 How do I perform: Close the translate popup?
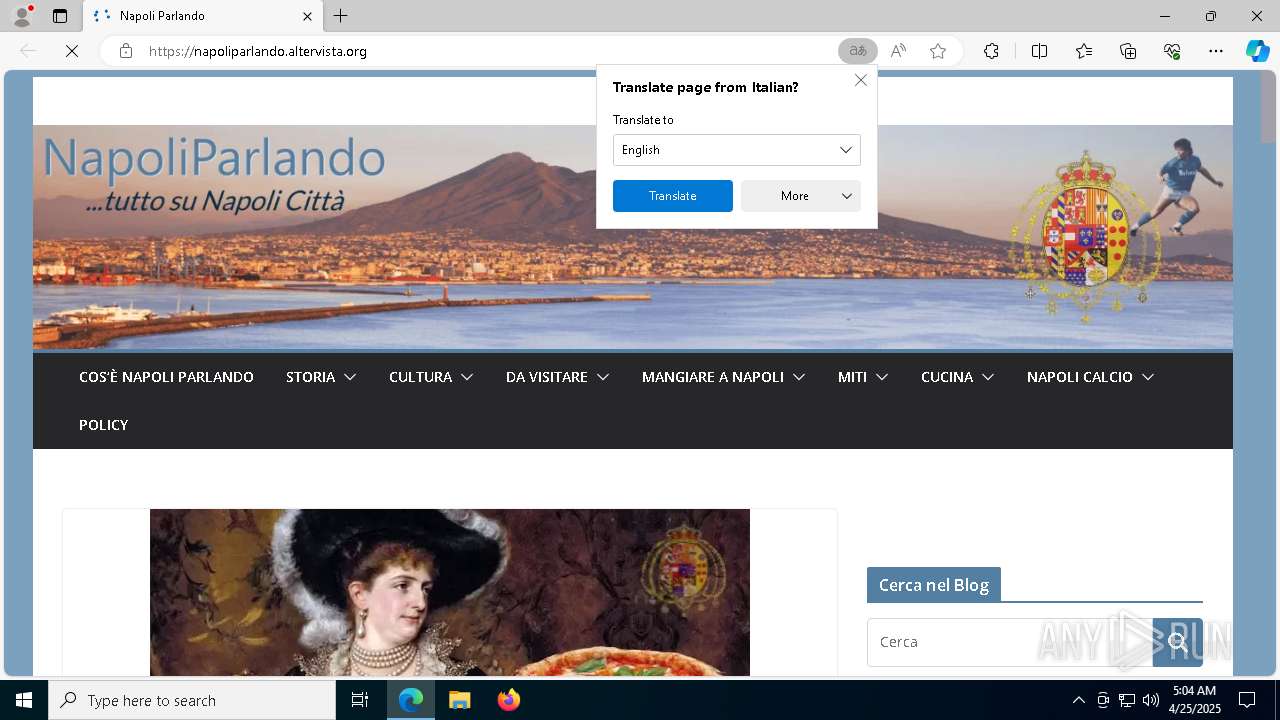click(x=861, y=80)
